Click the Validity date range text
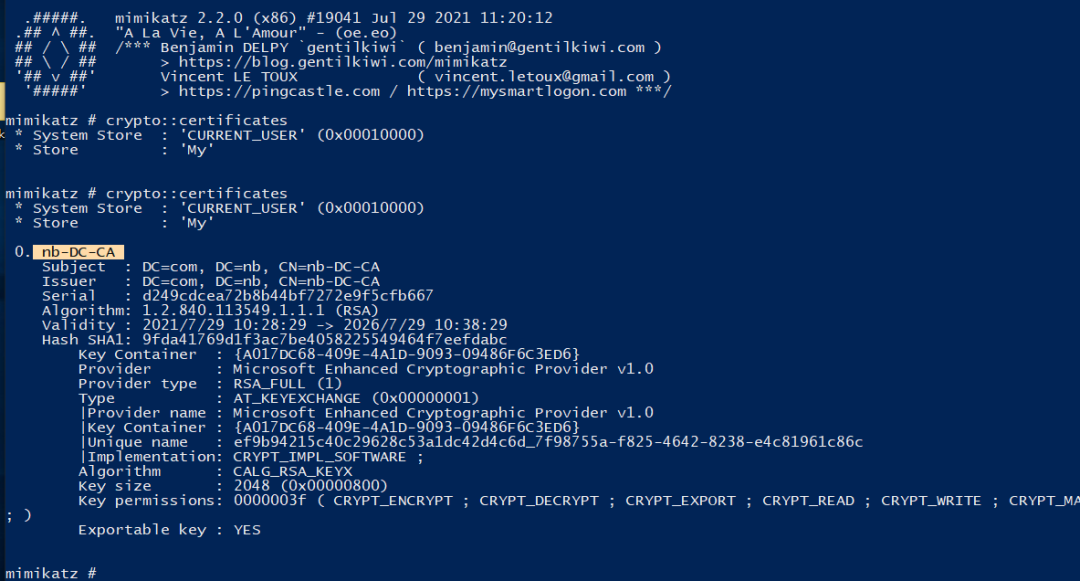1080x581 pixels. pos(324,325)
